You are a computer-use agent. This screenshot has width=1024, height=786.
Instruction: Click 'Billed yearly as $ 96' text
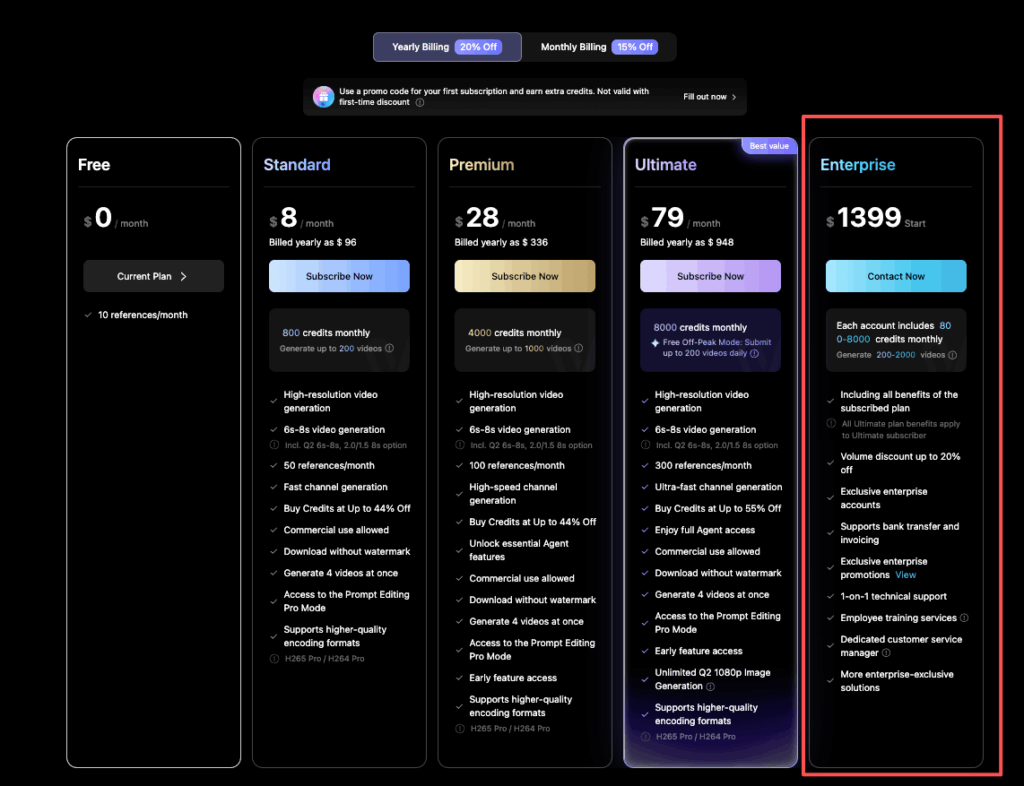pyautogui.click(x=313, y=242)
